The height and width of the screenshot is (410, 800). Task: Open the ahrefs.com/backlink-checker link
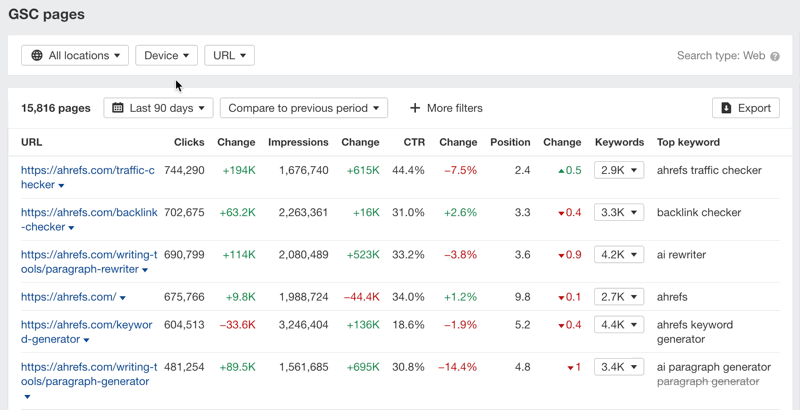88,213
